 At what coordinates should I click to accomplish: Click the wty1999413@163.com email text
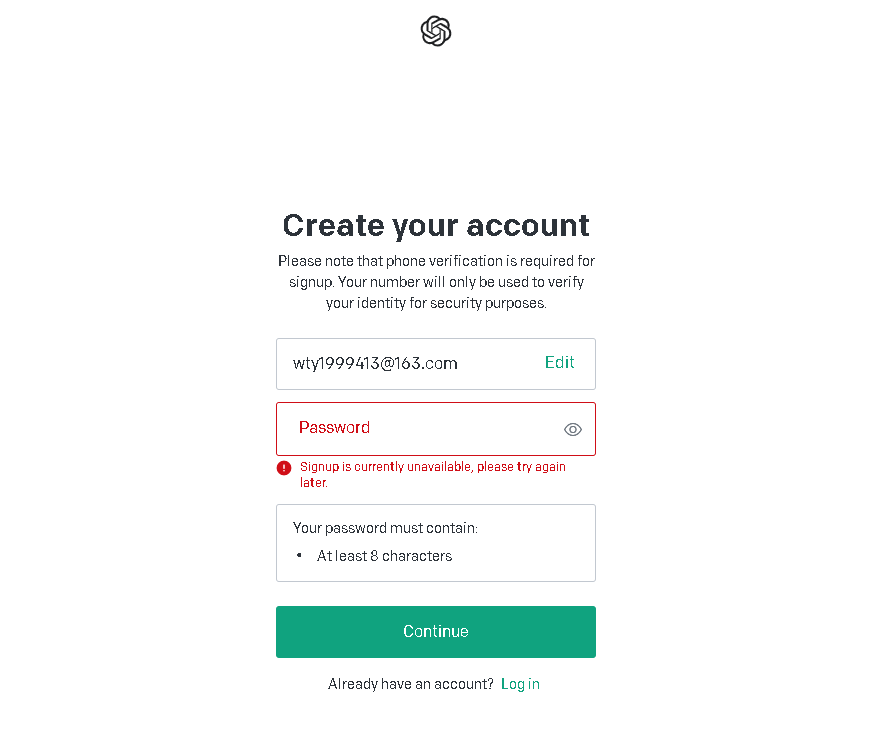(375, 363)
